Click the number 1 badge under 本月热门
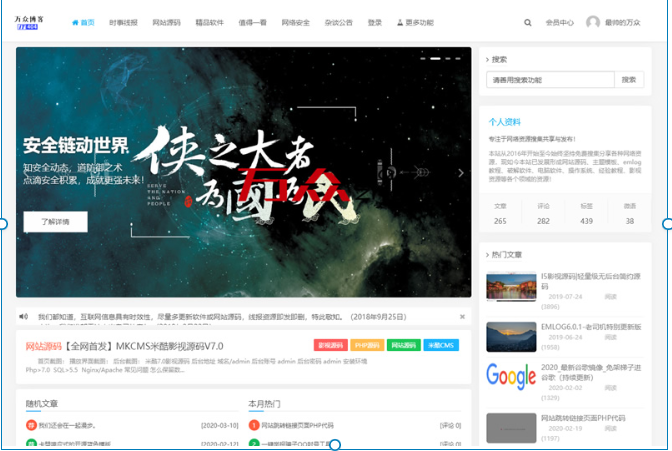672x451 pixels. [254, 425]
